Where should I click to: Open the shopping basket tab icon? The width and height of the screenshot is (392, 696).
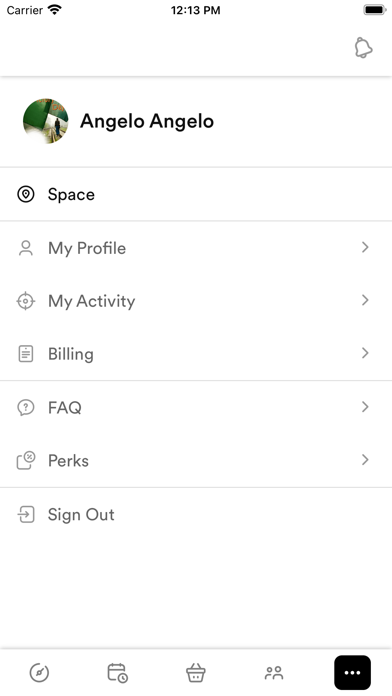(x=196, y=672)
